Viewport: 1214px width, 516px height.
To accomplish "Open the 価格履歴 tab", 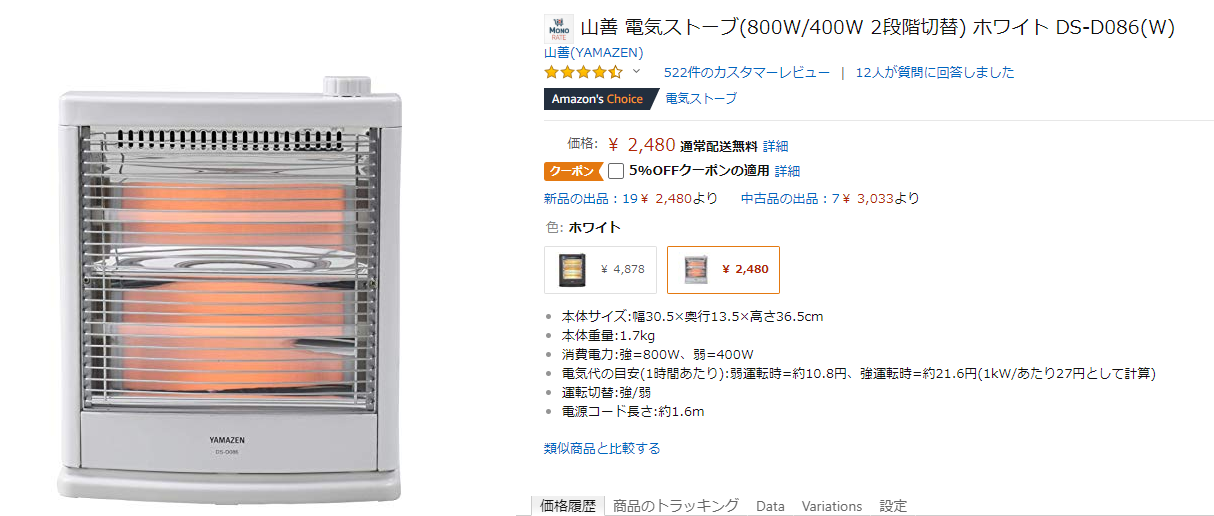I will click(567, 506).
